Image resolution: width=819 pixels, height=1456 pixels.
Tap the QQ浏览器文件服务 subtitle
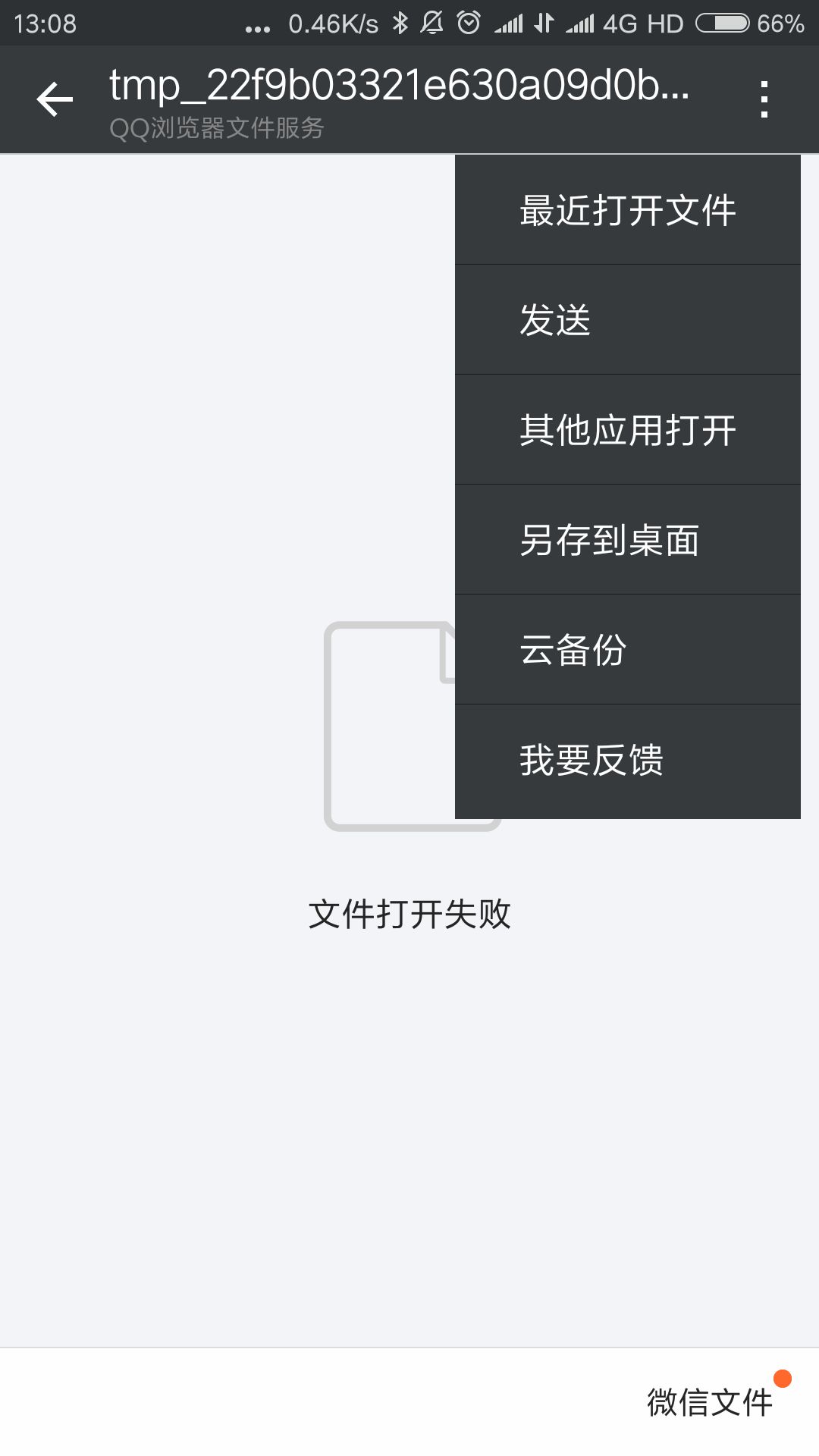tap(217, 128)
